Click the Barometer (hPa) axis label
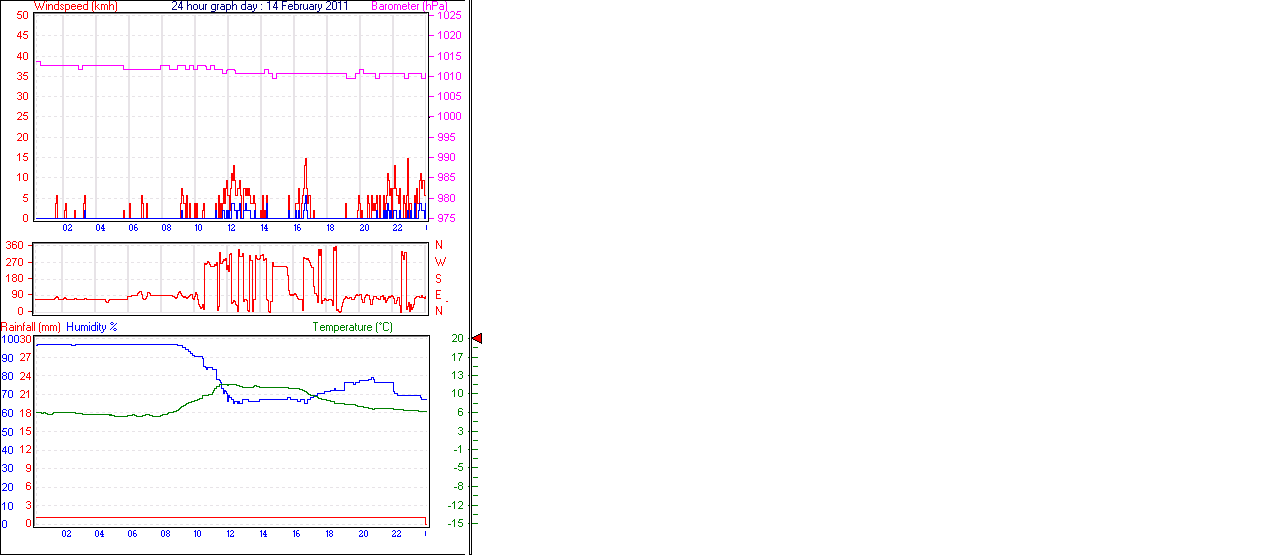 pyautogui.click(x=409, y=6)
